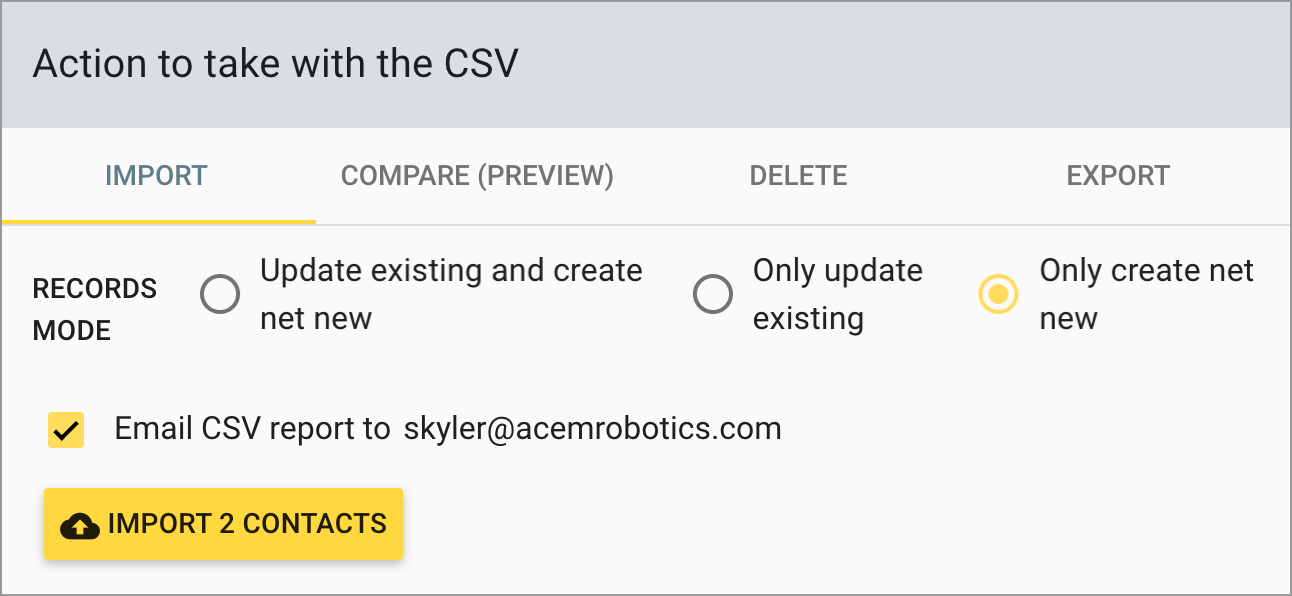The width and height of the screenshot is (1292, 596).
Task: Click the word CONTACTS on the import button
Action: point(314,524)
